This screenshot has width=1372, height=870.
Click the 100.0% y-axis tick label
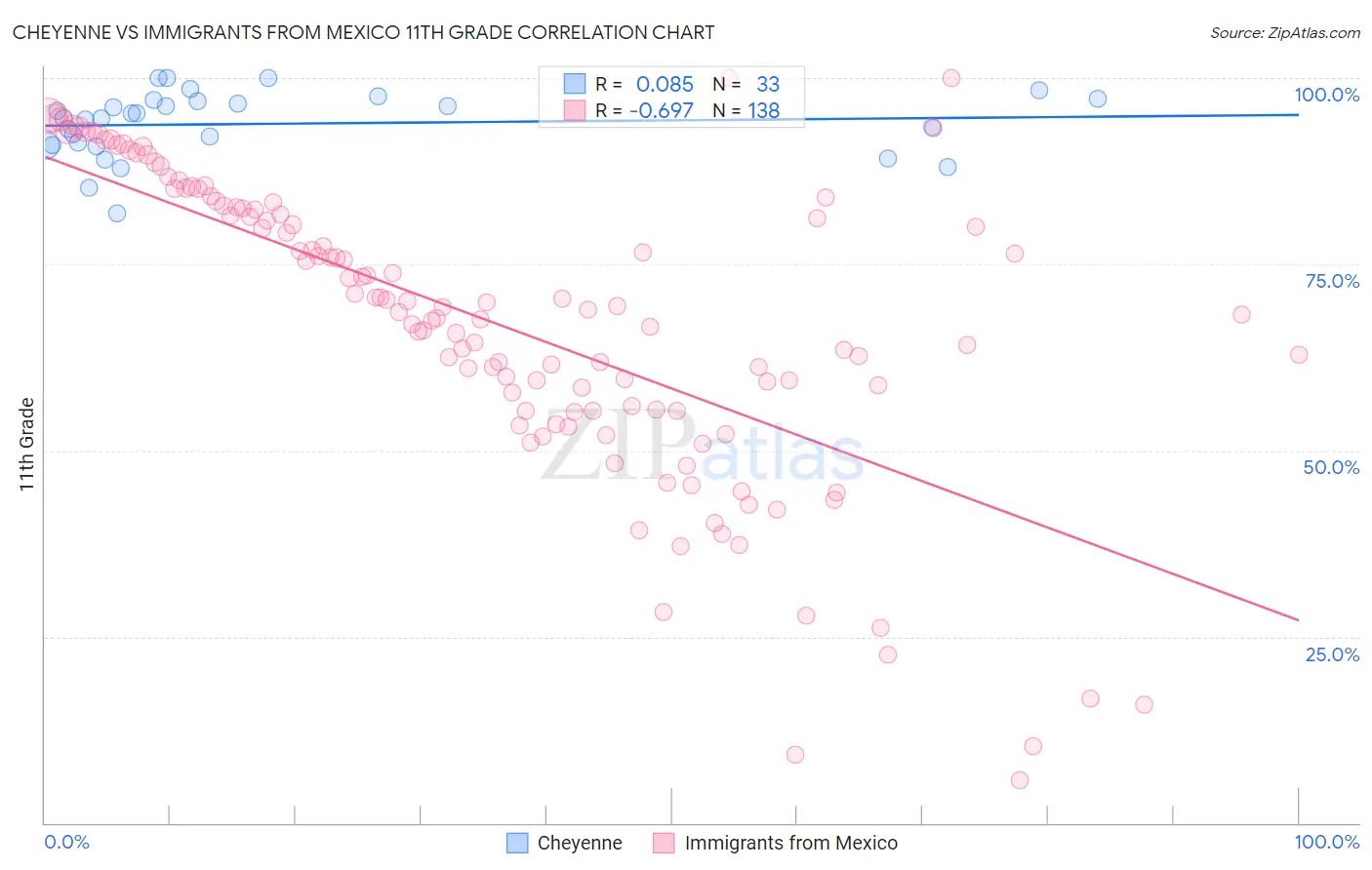1326,95
